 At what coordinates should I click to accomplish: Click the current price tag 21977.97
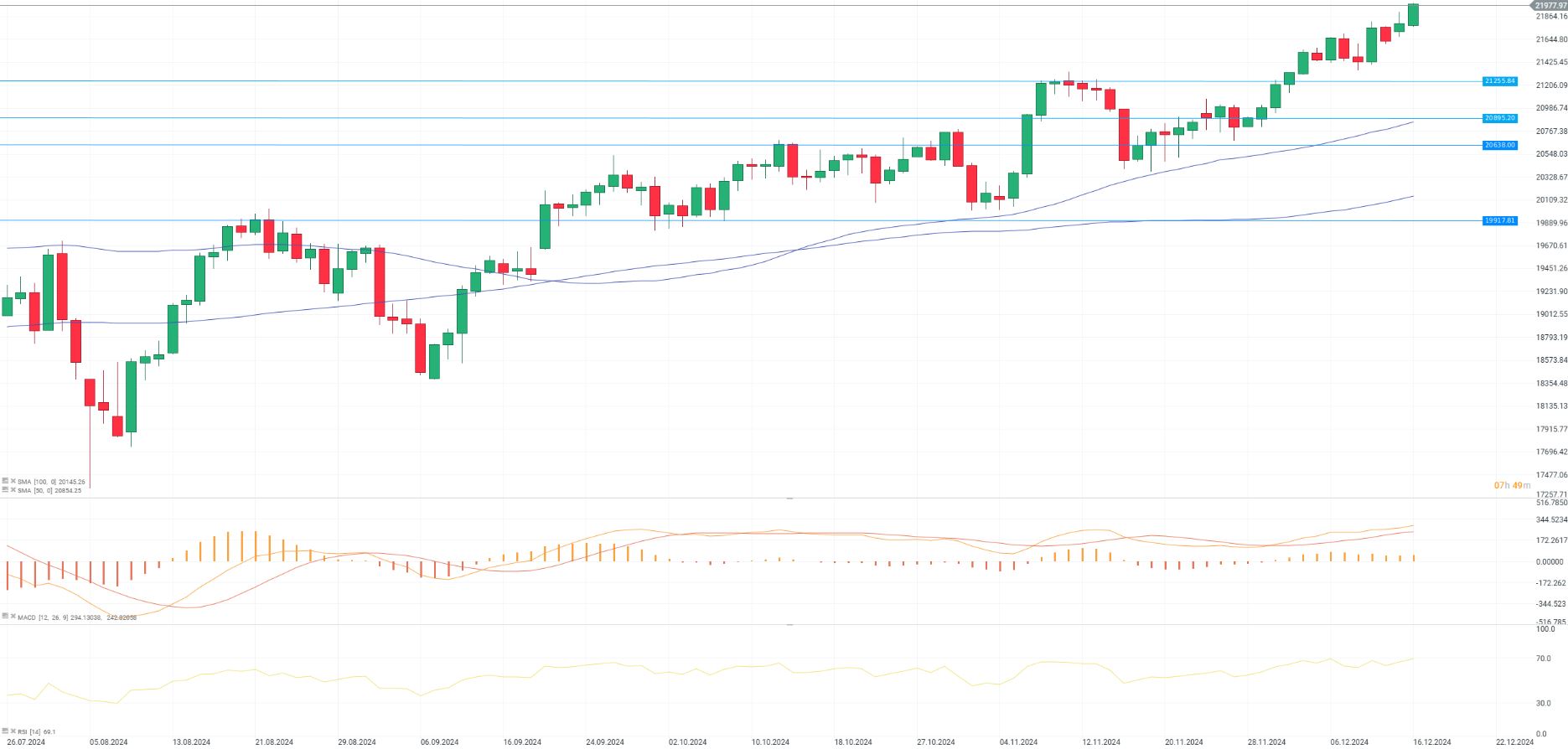[x=1550, y=6]
